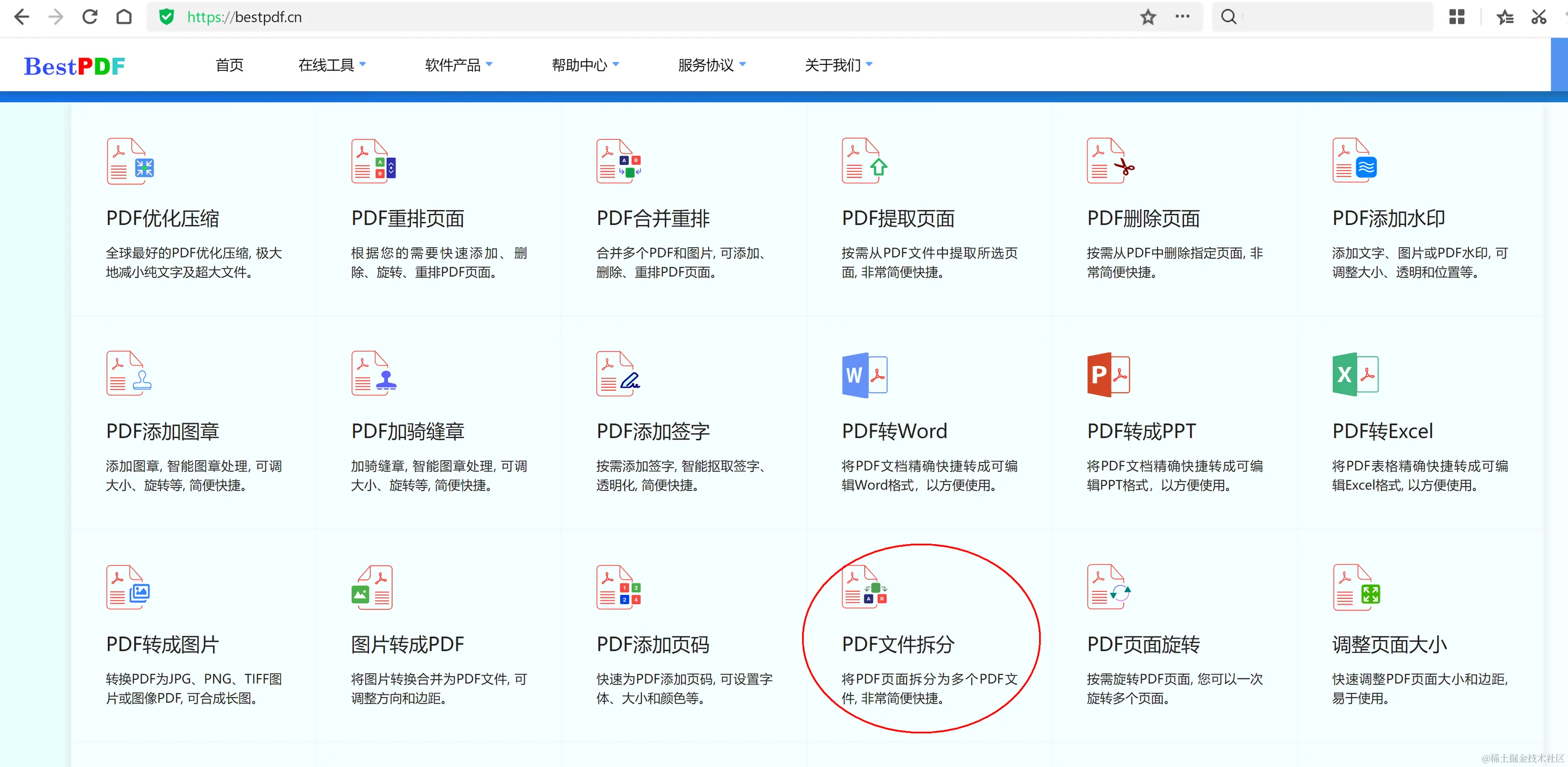Expand the 在线工具 dropdown menu
The height and width of the screenshot is (767, 1568).
[332, 65]
